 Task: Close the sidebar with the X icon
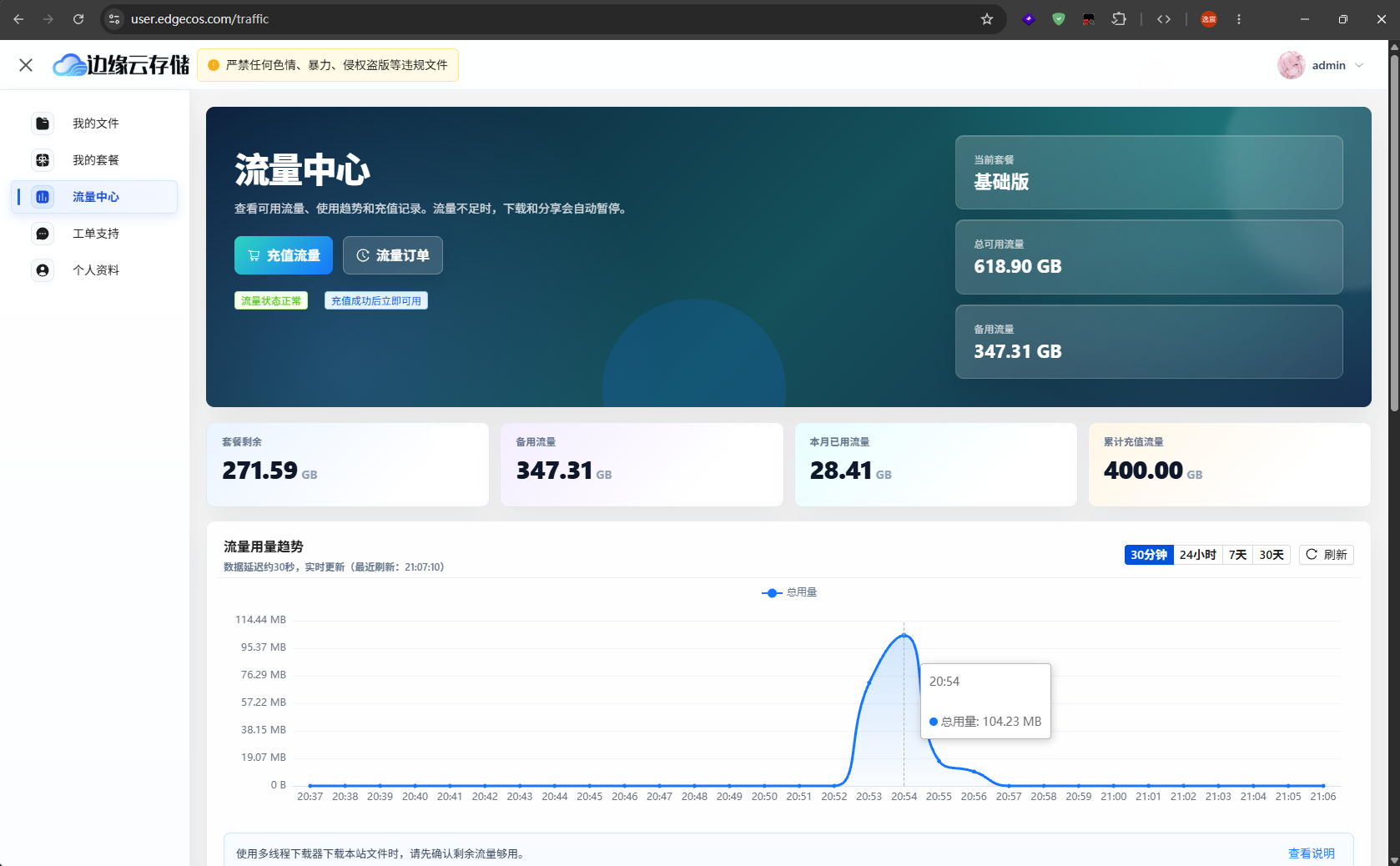point(26,65)
